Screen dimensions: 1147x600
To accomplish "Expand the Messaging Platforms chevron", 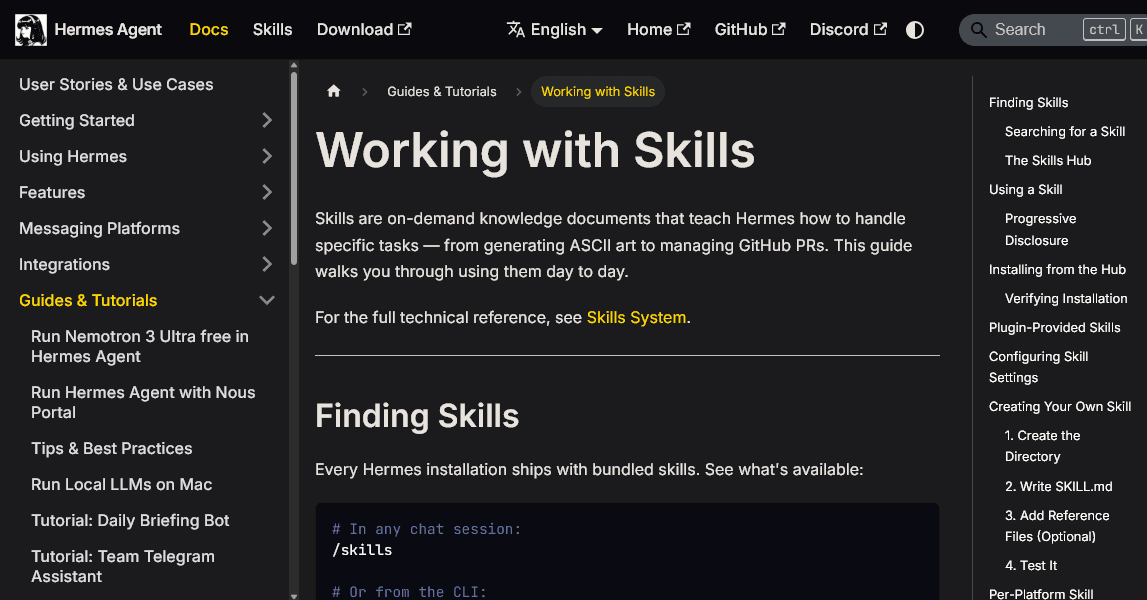I will coord(267,228).
